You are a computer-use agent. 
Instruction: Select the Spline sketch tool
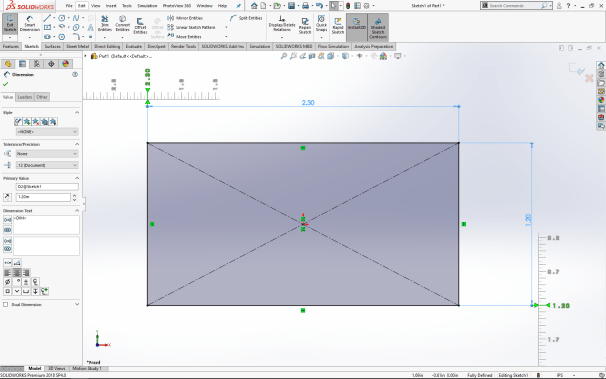[x=76, y=18]
